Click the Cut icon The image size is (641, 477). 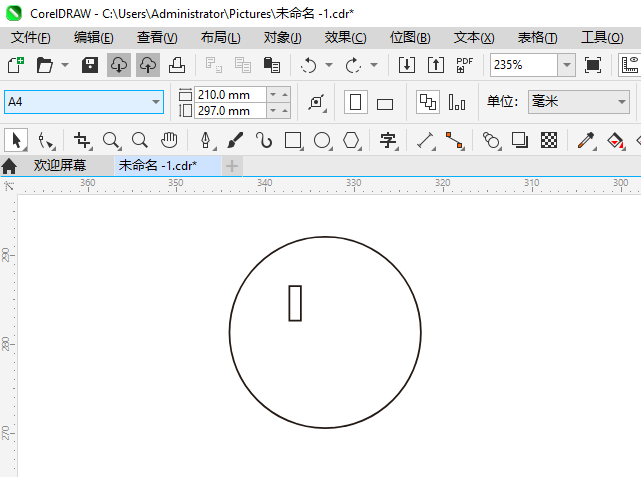pos(213,65)
